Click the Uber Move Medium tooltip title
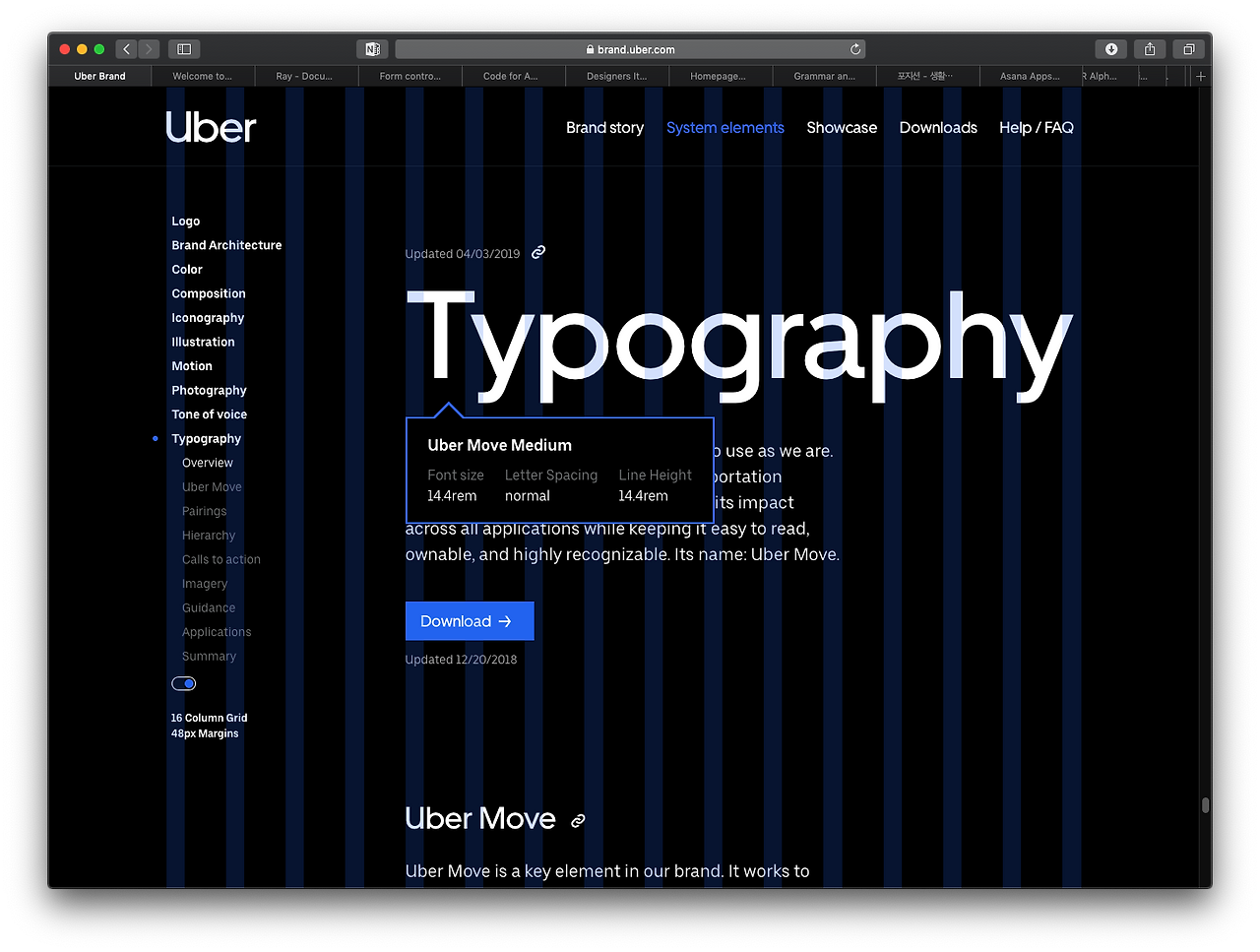 pyautogui.click(x=499, y=445)
